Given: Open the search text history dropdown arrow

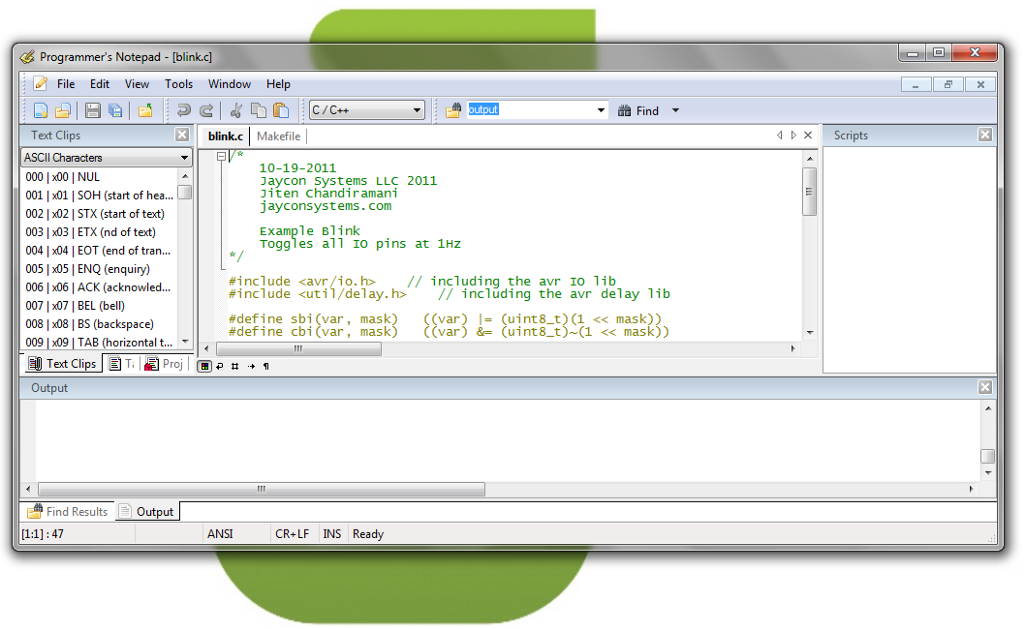Looking at the screenshot, I should [x=601, y=110].
